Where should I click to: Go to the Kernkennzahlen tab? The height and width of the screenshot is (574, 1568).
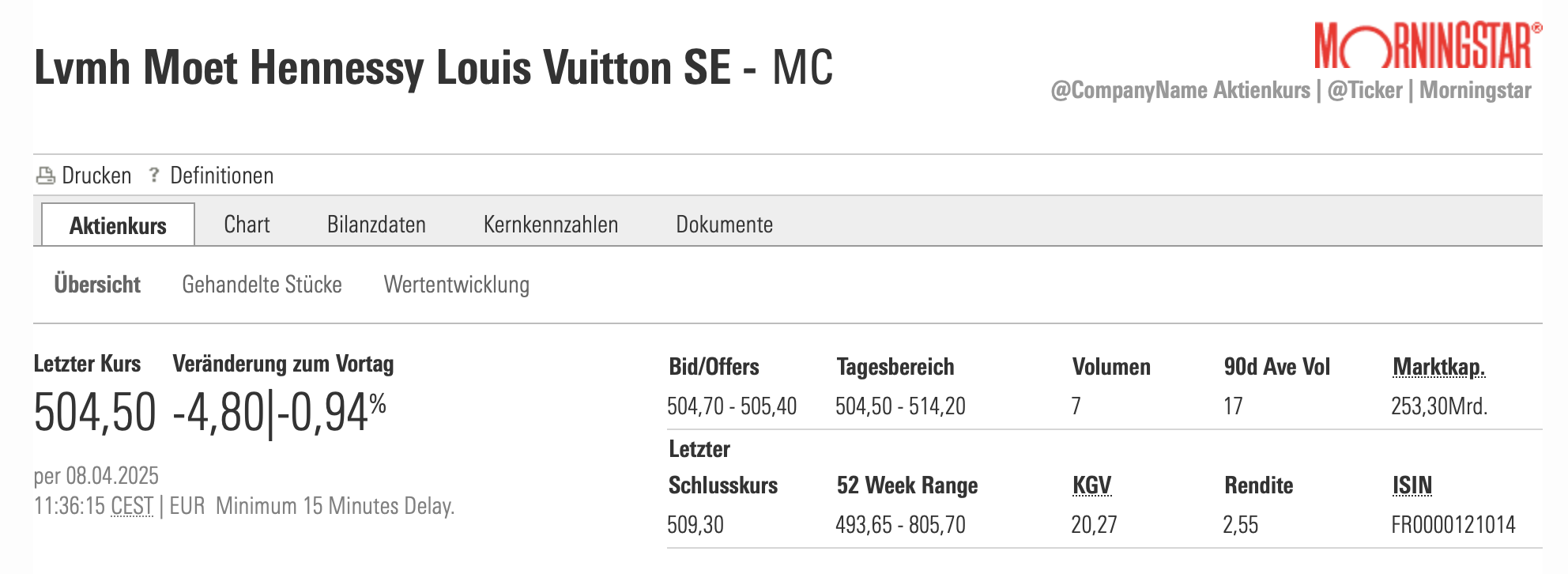(x=551, y=225)
